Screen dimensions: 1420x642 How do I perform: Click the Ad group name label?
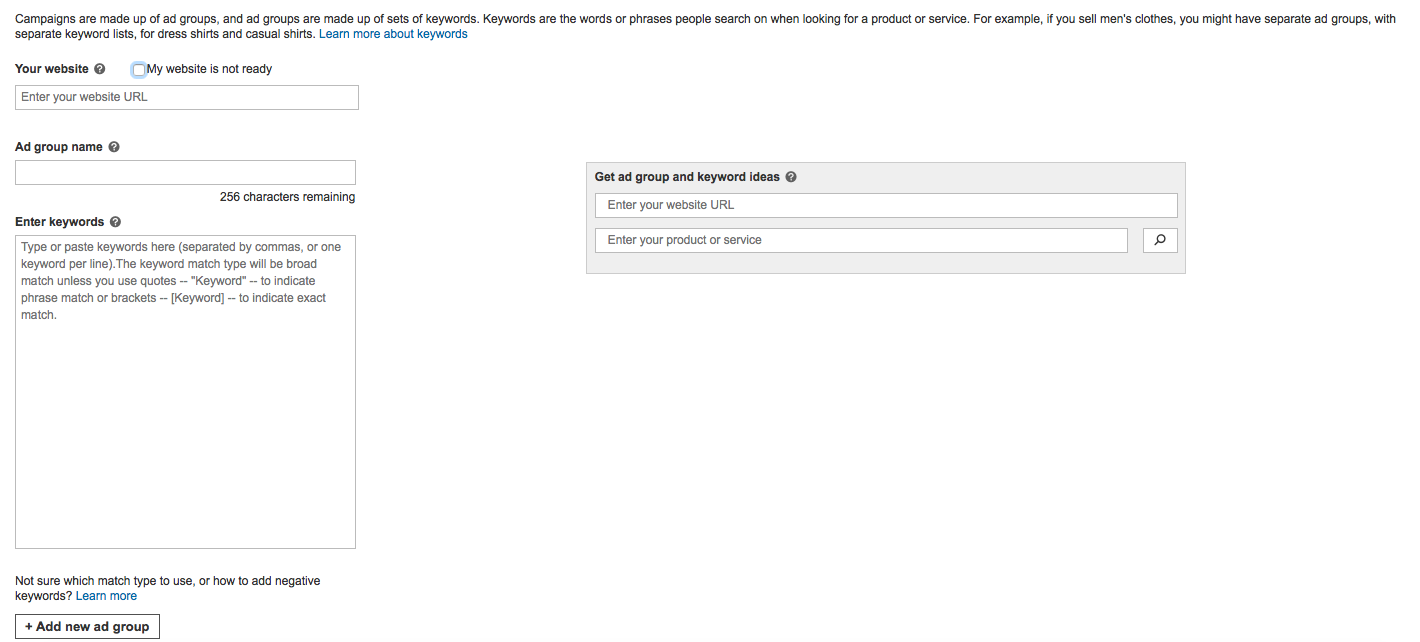coord(59,147)
